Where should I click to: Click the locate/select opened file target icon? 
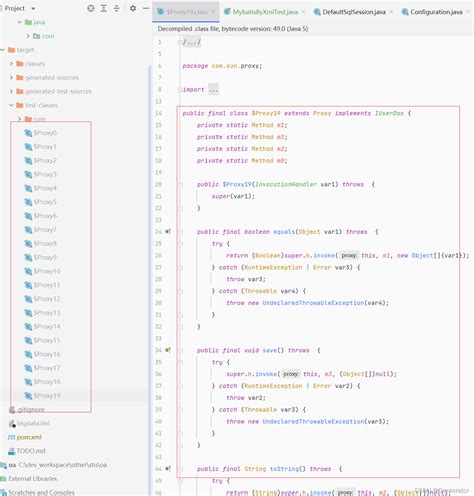[x=91, y=8]
